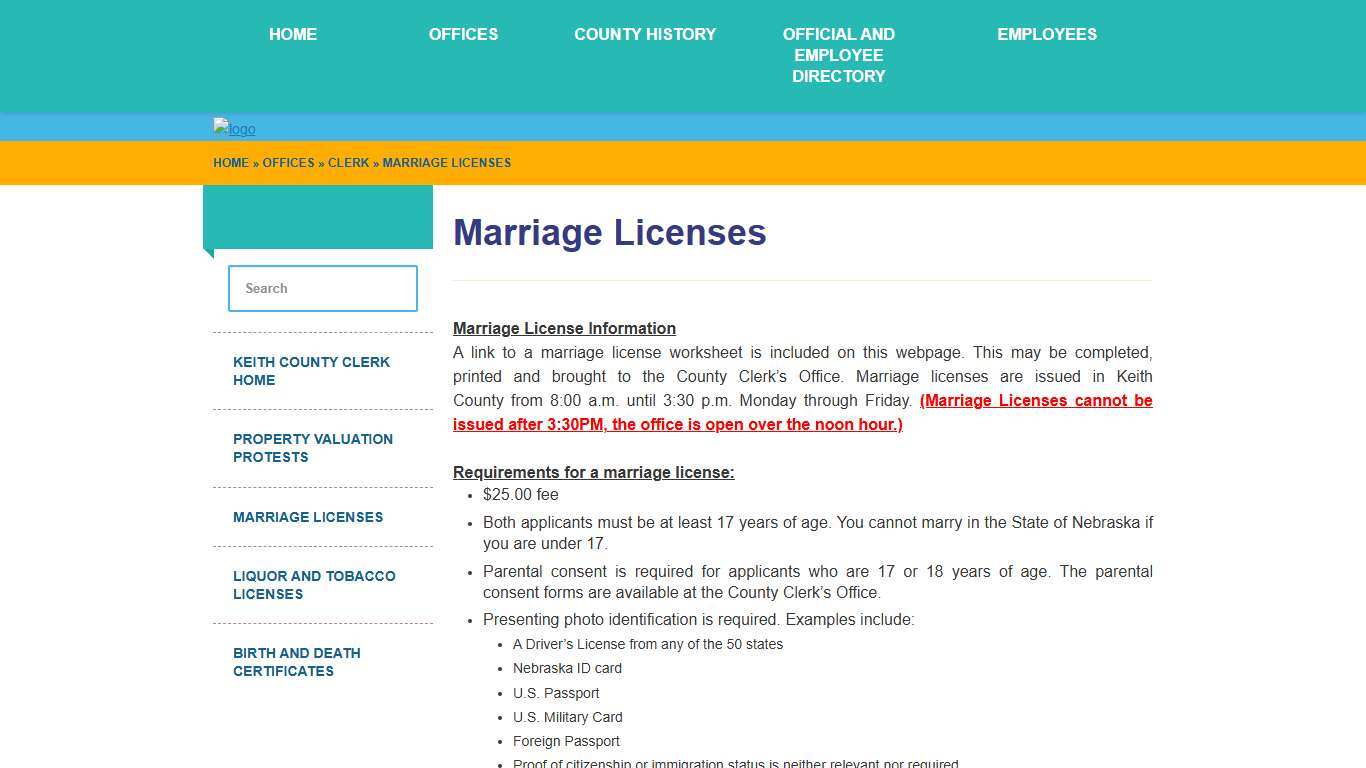Select MARRIAGE LICENSES in the sidebar
This screenshot has height=768, width=1366.
[x=308, y=517]
